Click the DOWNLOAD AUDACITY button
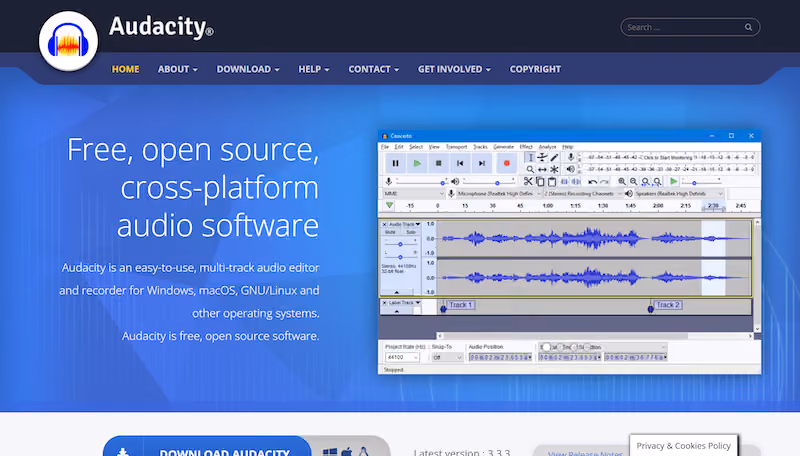This screenshot has height=456, width=800. [x=207, y=446]
